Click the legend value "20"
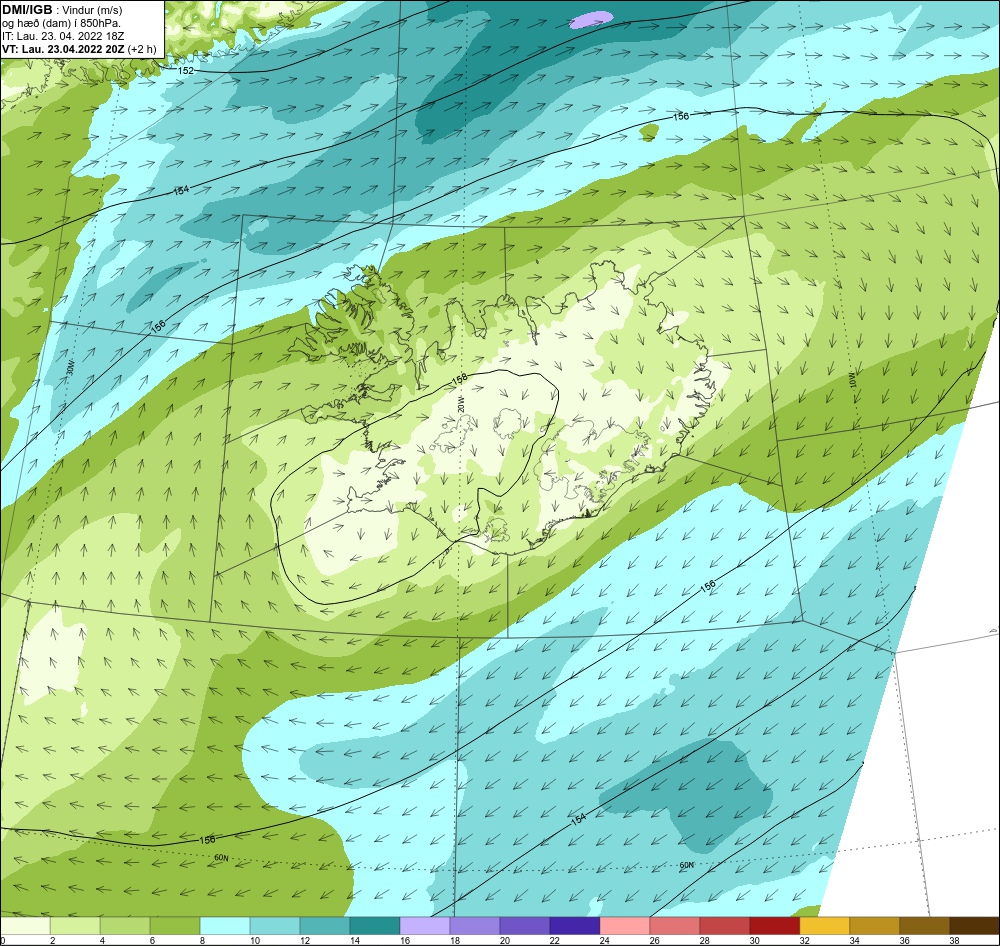The image size is (1000, 946). click(x=504, y=940)
